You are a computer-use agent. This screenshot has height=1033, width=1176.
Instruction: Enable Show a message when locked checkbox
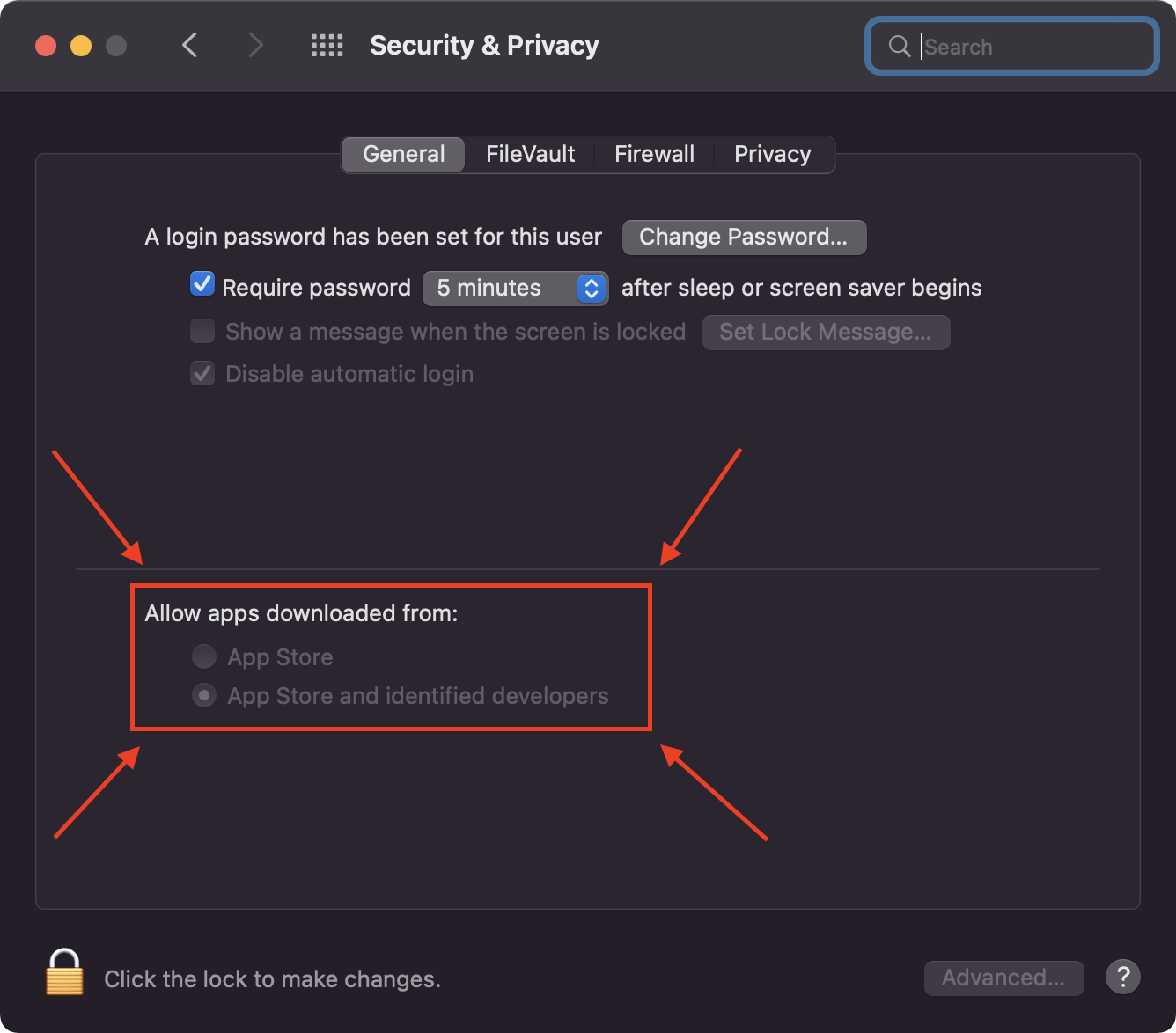202,331
